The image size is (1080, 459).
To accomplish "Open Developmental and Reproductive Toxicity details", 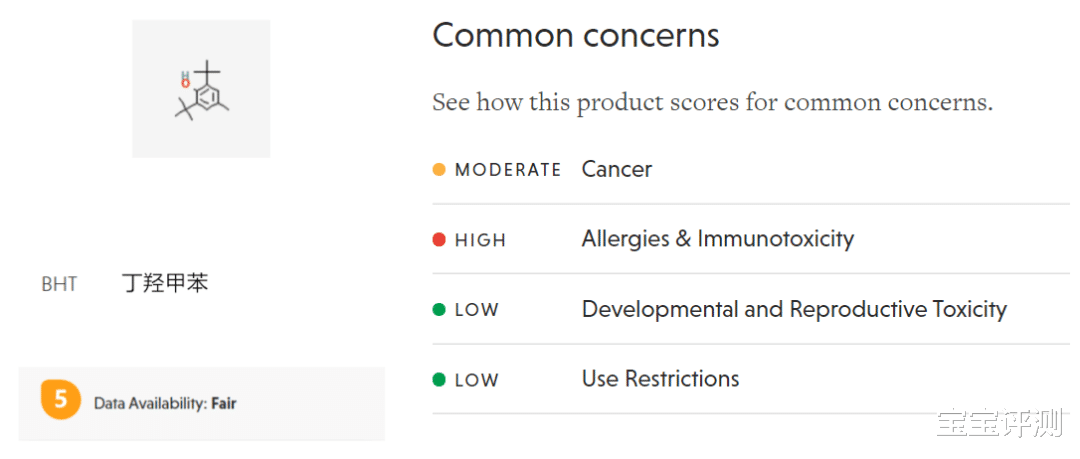I will click(x=751, y=309).
